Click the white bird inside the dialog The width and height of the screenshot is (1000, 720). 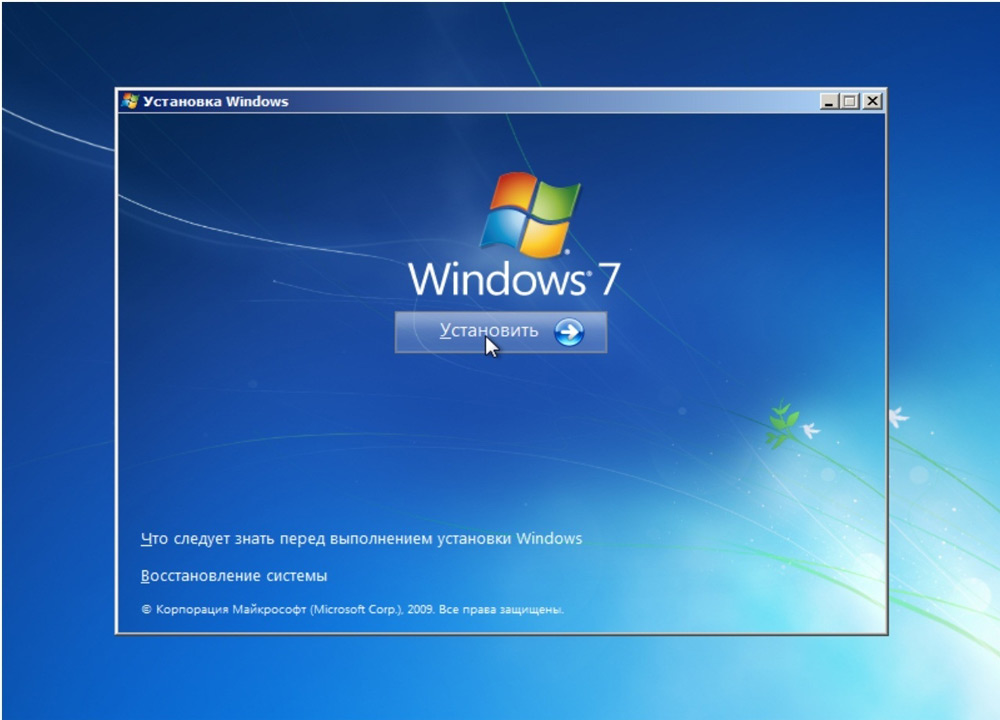point(810,430)
